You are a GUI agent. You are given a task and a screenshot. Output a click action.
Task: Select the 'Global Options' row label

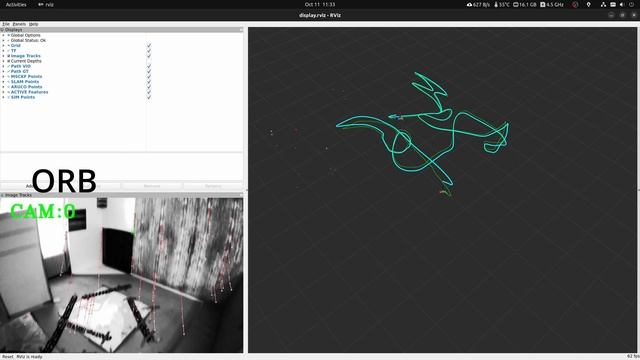tap(25, 35)
